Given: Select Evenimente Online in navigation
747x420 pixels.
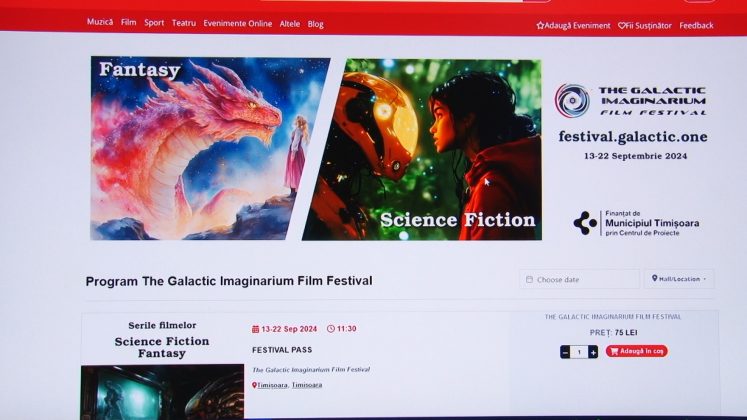Looking at the screenshot, I should click(x=238, y=23).
